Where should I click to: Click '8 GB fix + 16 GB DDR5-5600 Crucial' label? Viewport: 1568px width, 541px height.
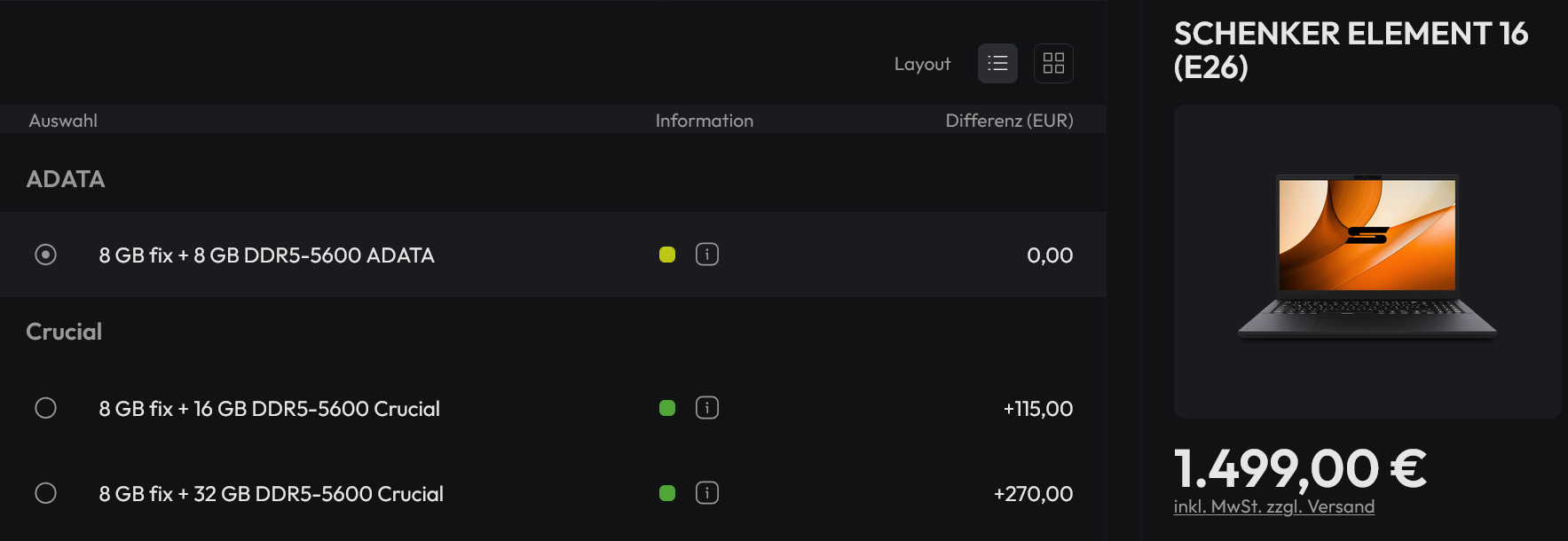pyautogui.click(x=269, y=409)
